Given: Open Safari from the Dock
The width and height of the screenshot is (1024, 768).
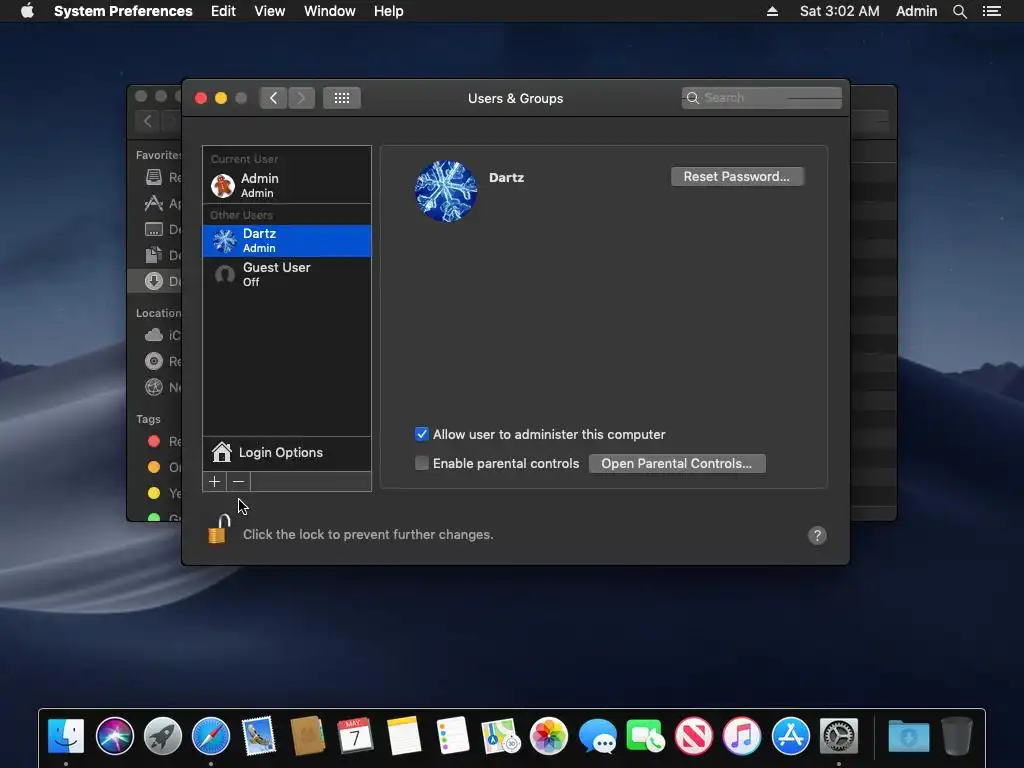Looking at the screenshot, I should (x=210, y=735).
